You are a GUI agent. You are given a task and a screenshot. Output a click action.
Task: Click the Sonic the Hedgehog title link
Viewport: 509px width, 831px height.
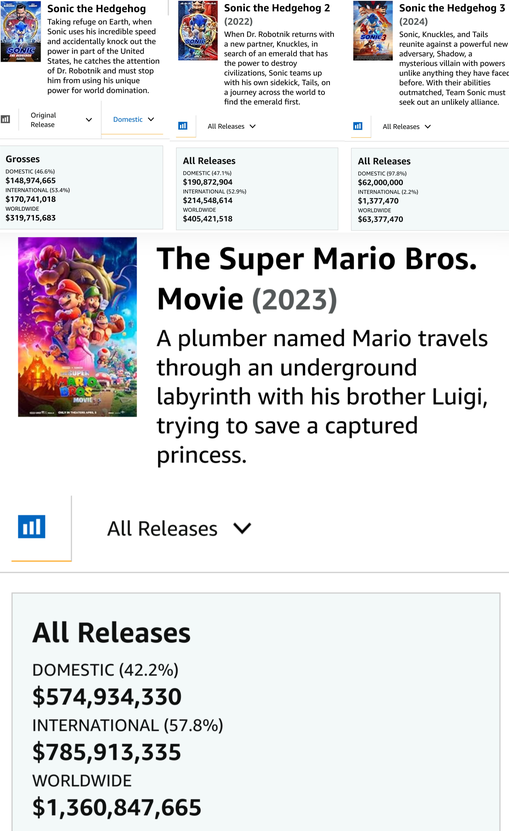coord(96,8)
